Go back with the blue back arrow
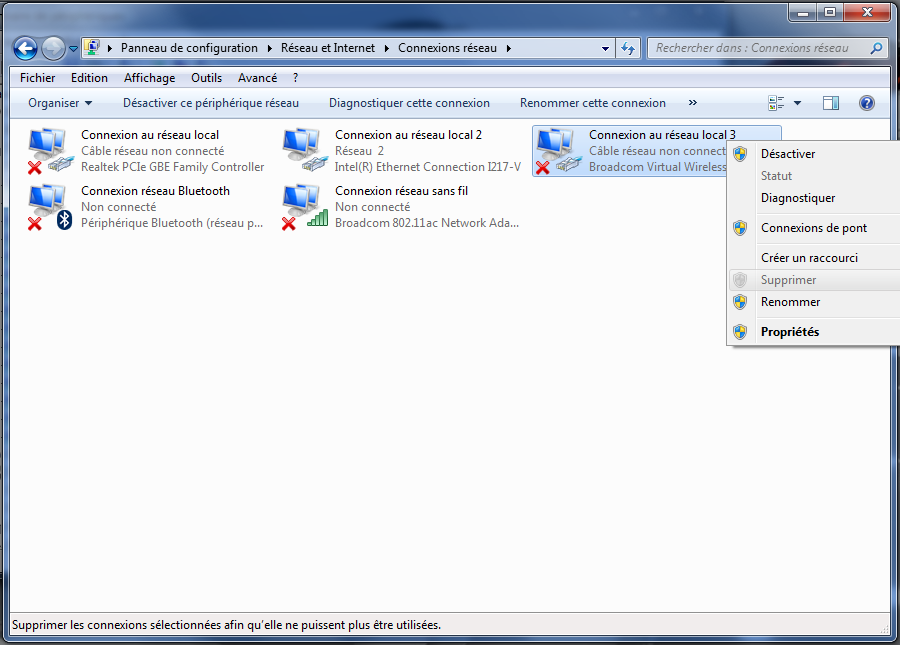900x645 pixels. pos(25,48)
